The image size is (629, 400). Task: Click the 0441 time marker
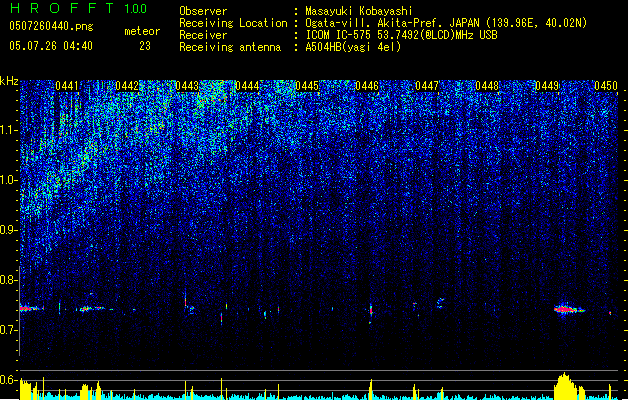[67, 86]
